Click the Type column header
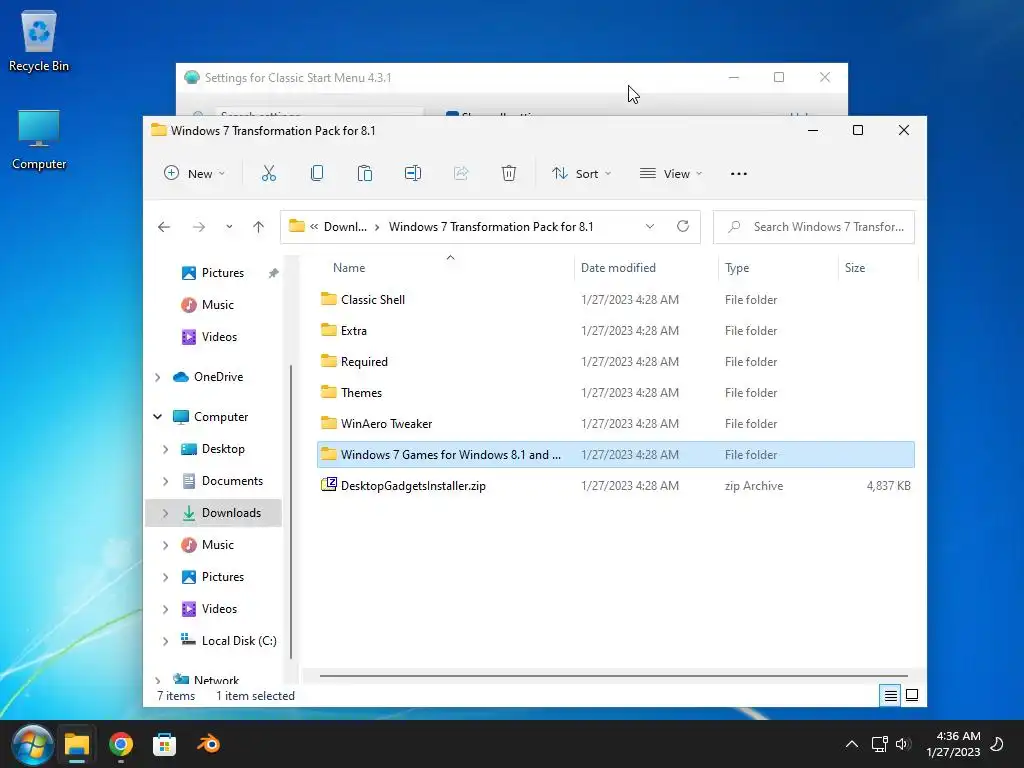This screenshot has width=1024, height=768. [737, 268]
